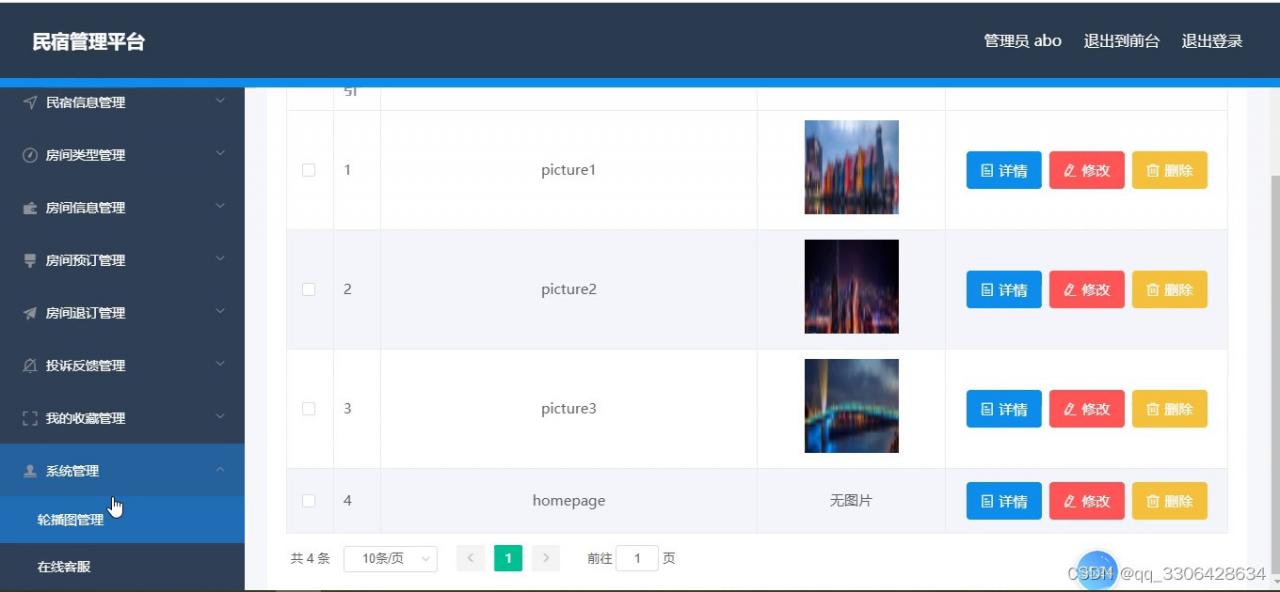The height and width of the screenshot is (592, 1280).
Task: Click 删除 button for picture2
Action: pos(1170,289)
